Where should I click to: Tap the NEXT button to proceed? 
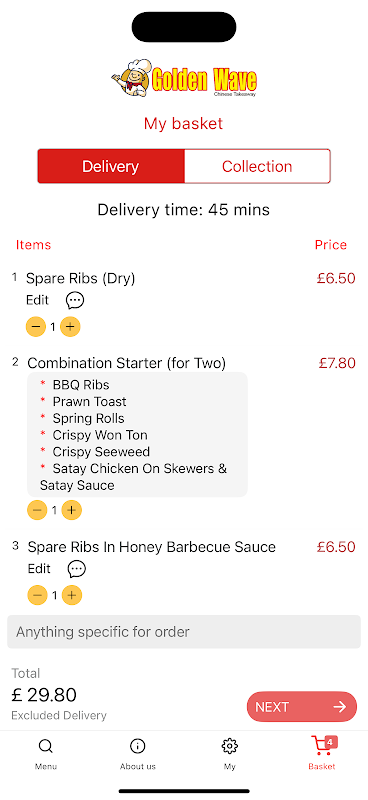pyautogui.click(x=302, y=707)
